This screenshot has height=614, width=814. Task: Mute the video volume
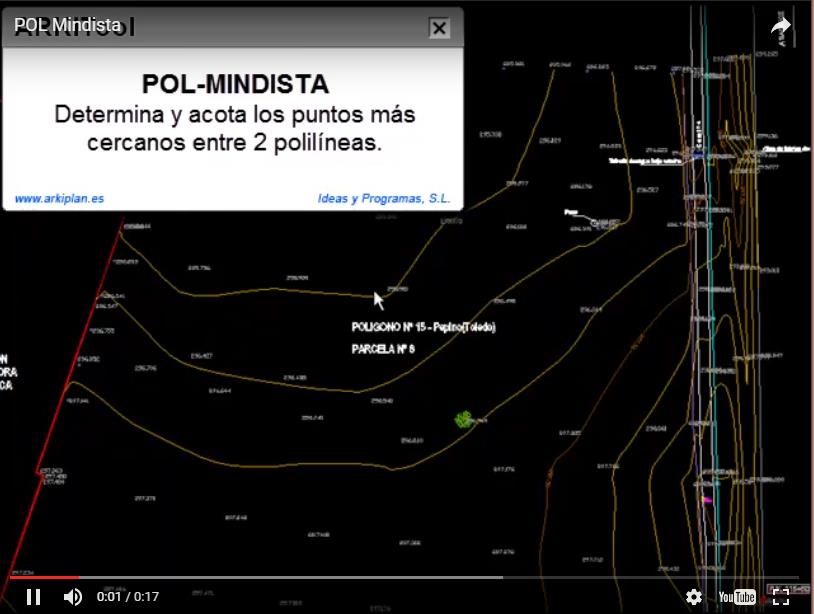click(73, 597)
